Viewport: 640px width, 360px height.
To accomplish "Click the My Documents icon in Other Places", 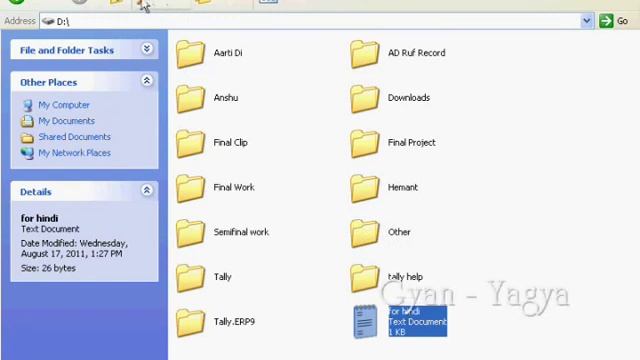I will (x=27, y=121).
